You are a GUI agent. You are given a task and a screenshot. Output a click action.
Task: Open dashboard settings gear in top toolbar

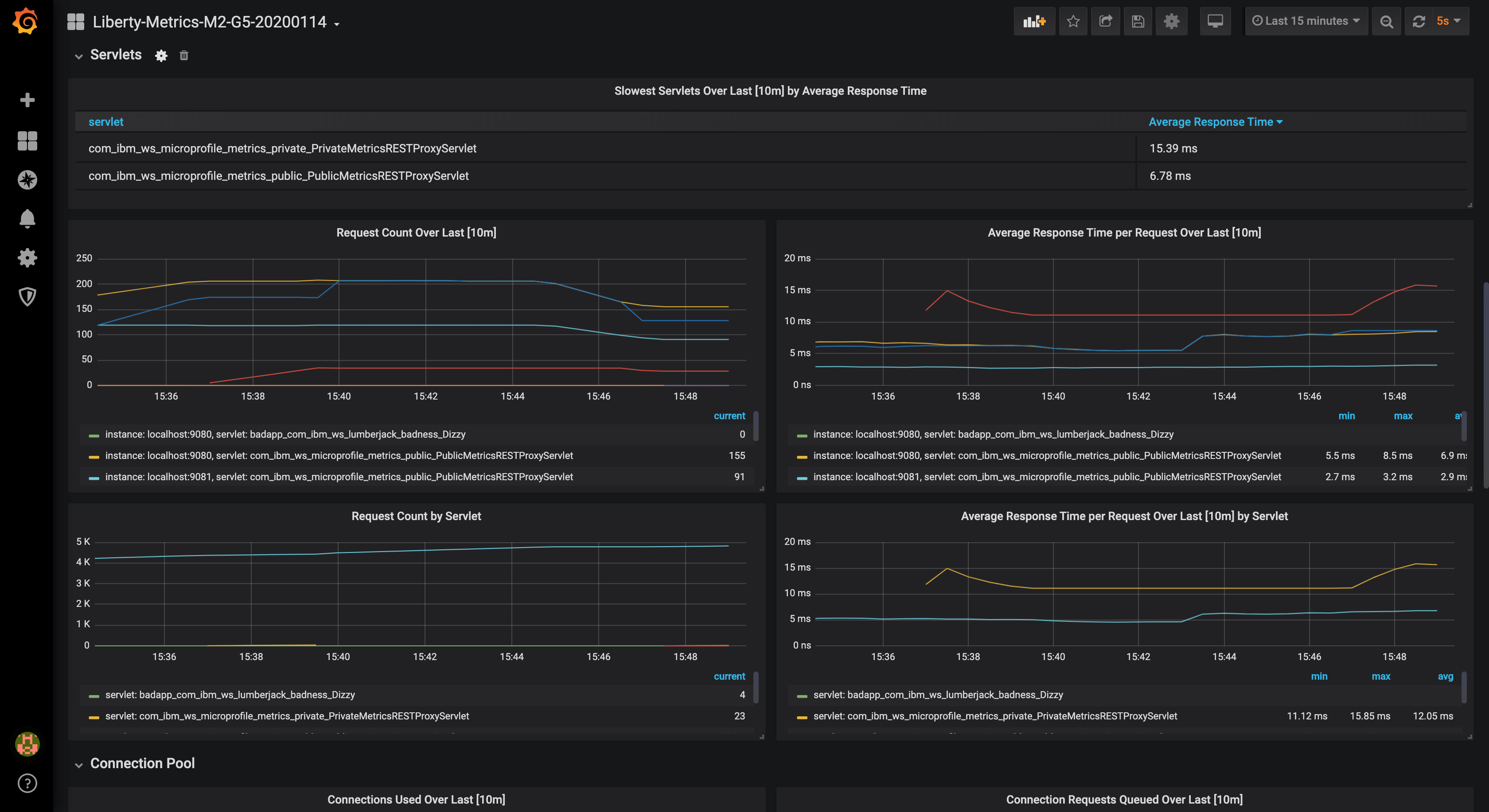point(1171,21)
